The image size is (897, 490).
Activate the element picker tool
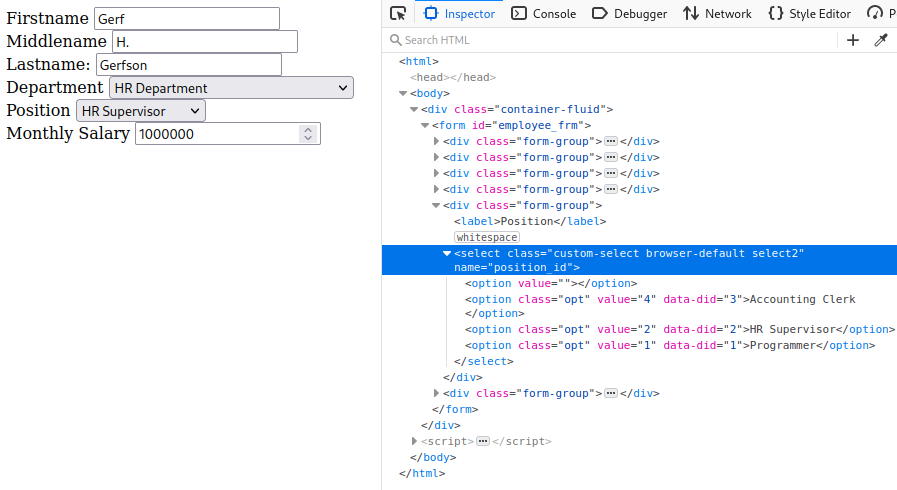(398, 13)
